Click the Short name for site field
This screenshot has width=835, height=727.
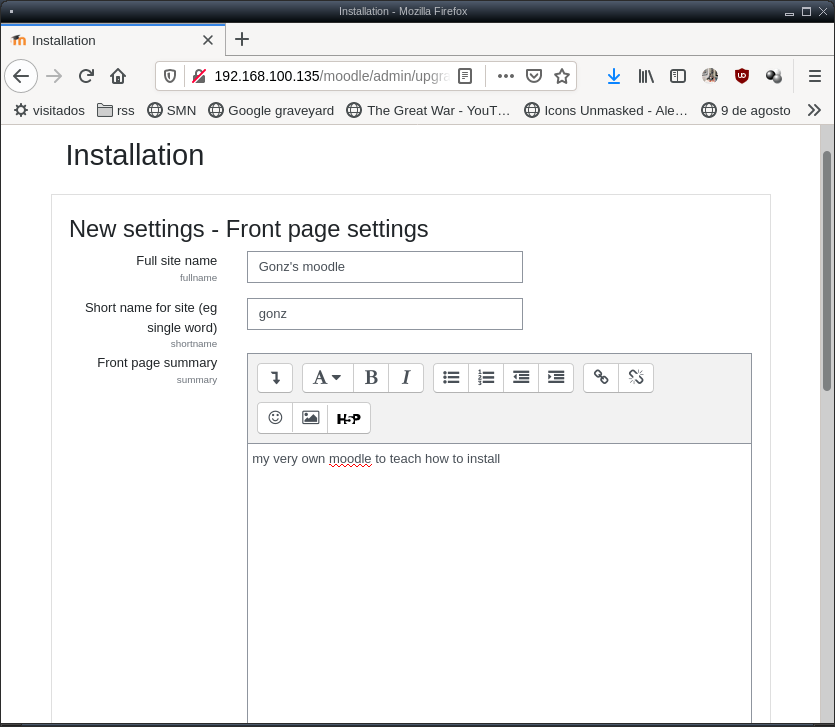pyautogui.click(x=384, y=314)
